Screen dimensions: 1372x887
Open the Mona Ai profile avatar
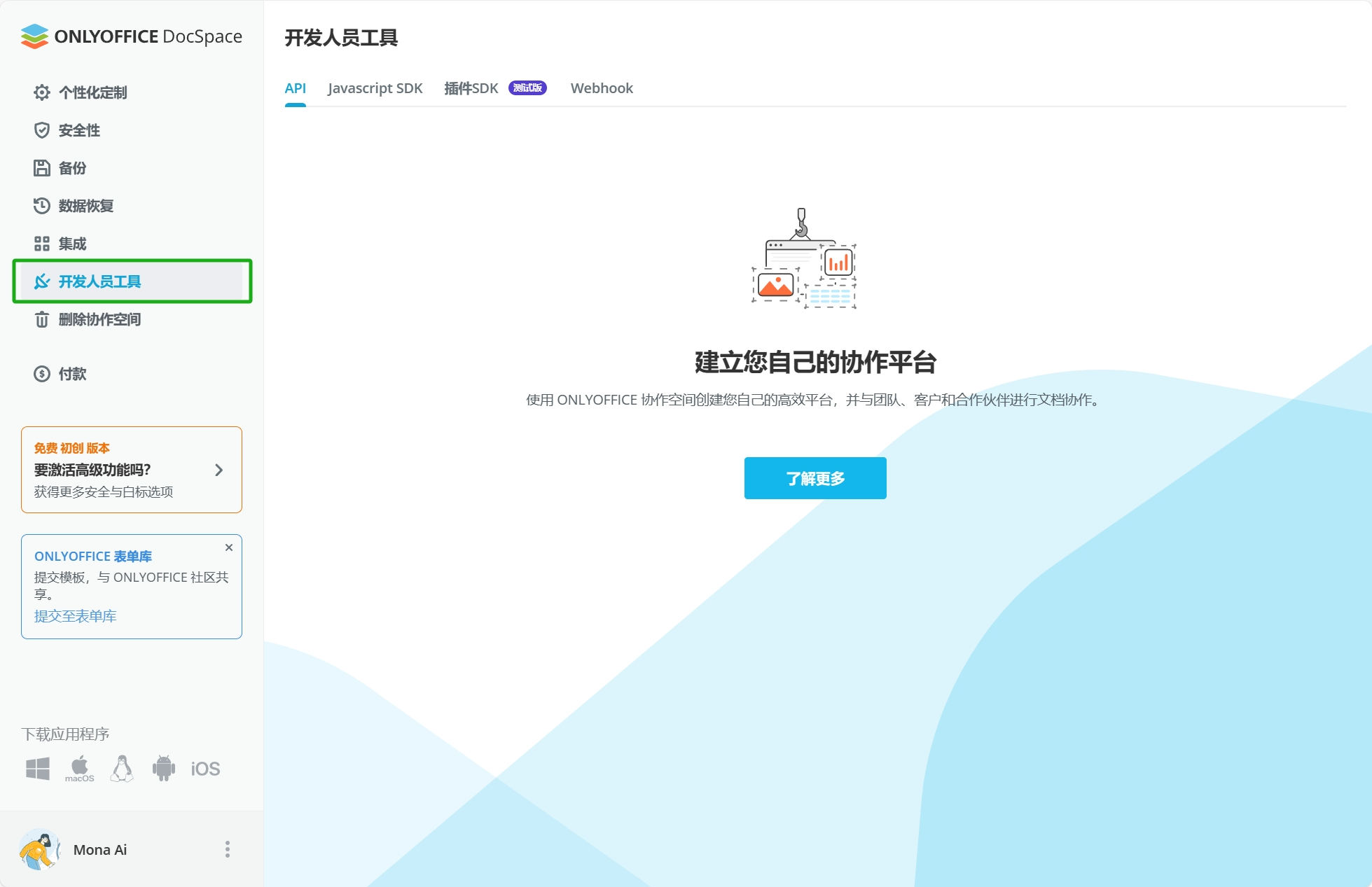[39, 849]
